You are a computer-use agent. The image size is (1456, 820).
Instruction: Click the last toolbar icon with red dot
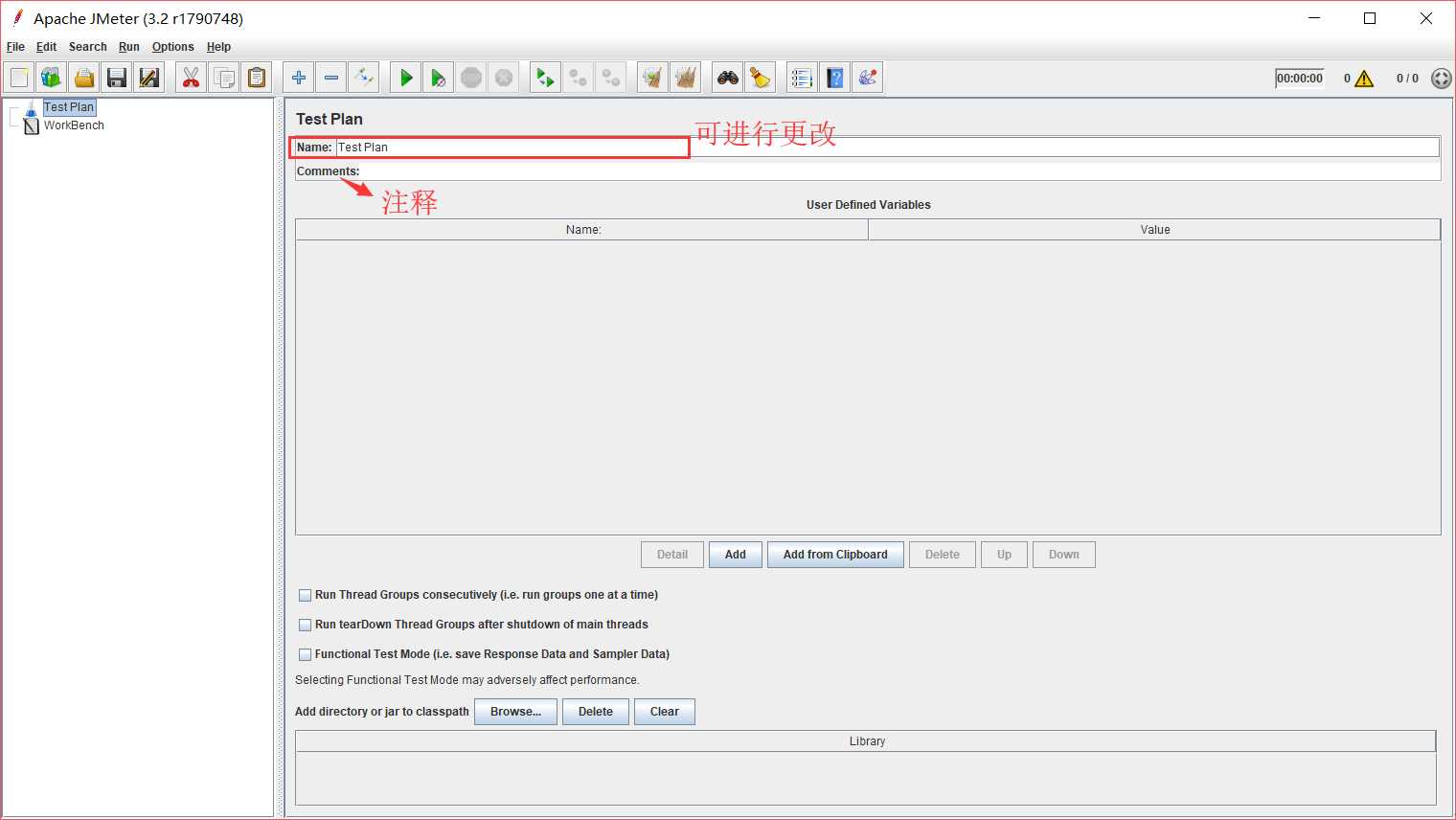(868, 78)
